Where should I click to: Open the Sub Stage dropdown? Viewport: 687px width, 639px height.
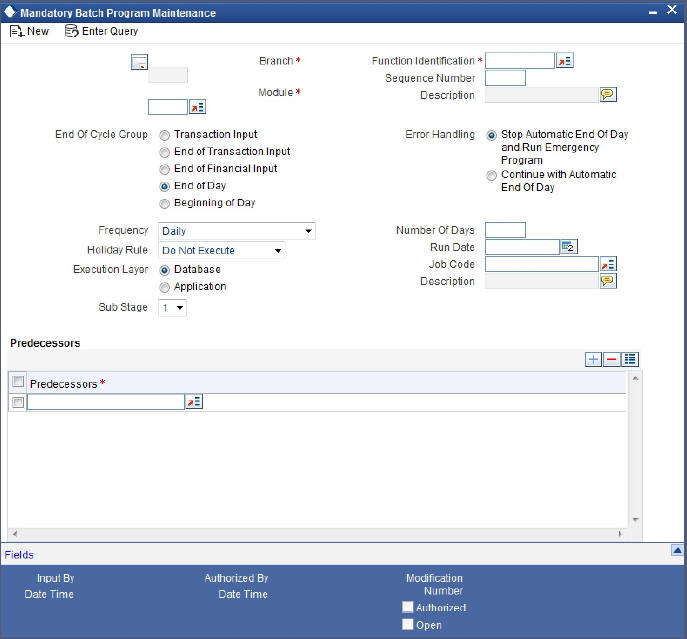pyautogui.click(x=172, y=308)
